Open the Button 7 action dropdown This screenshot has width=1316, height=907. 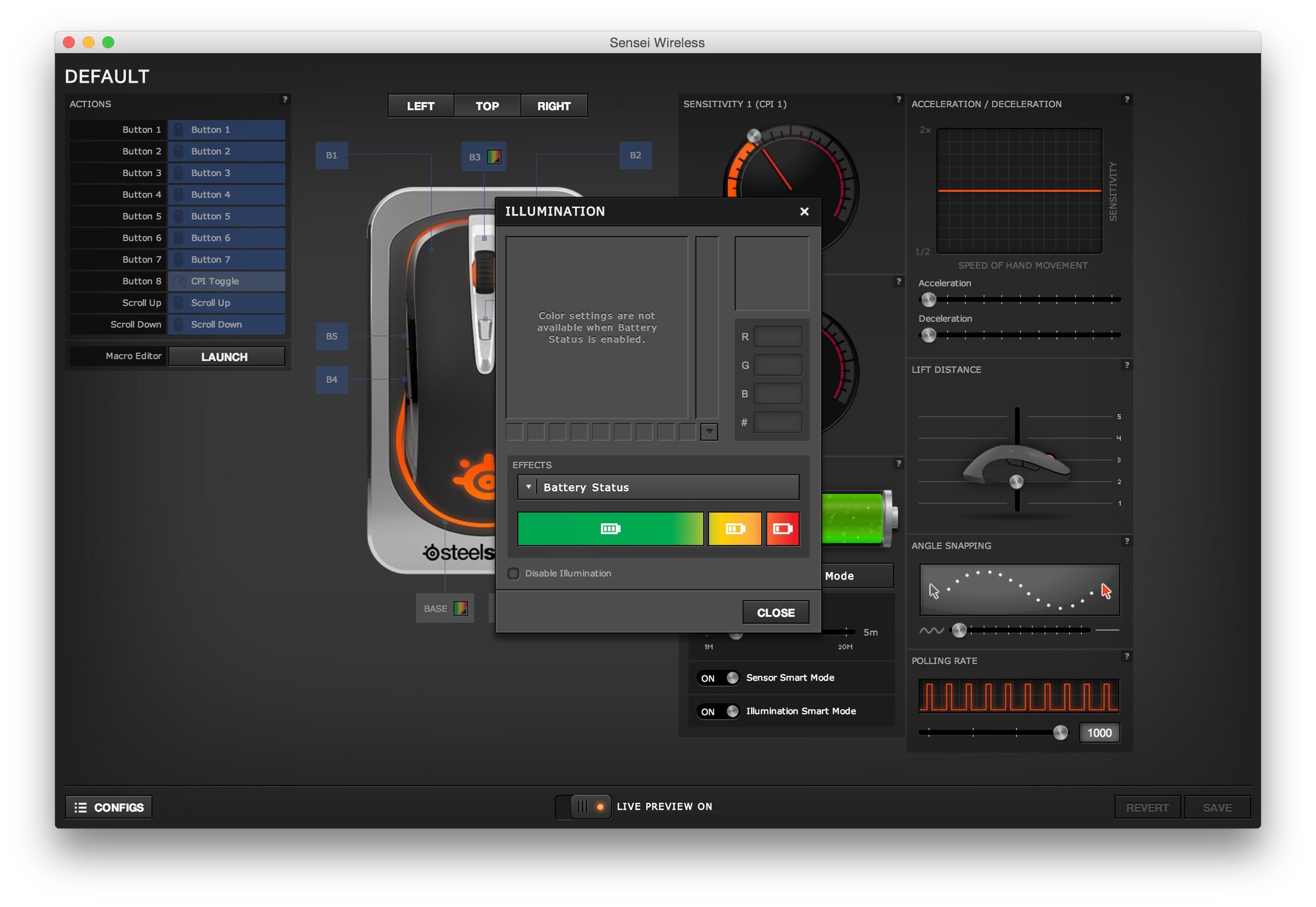tap(226, 259)
